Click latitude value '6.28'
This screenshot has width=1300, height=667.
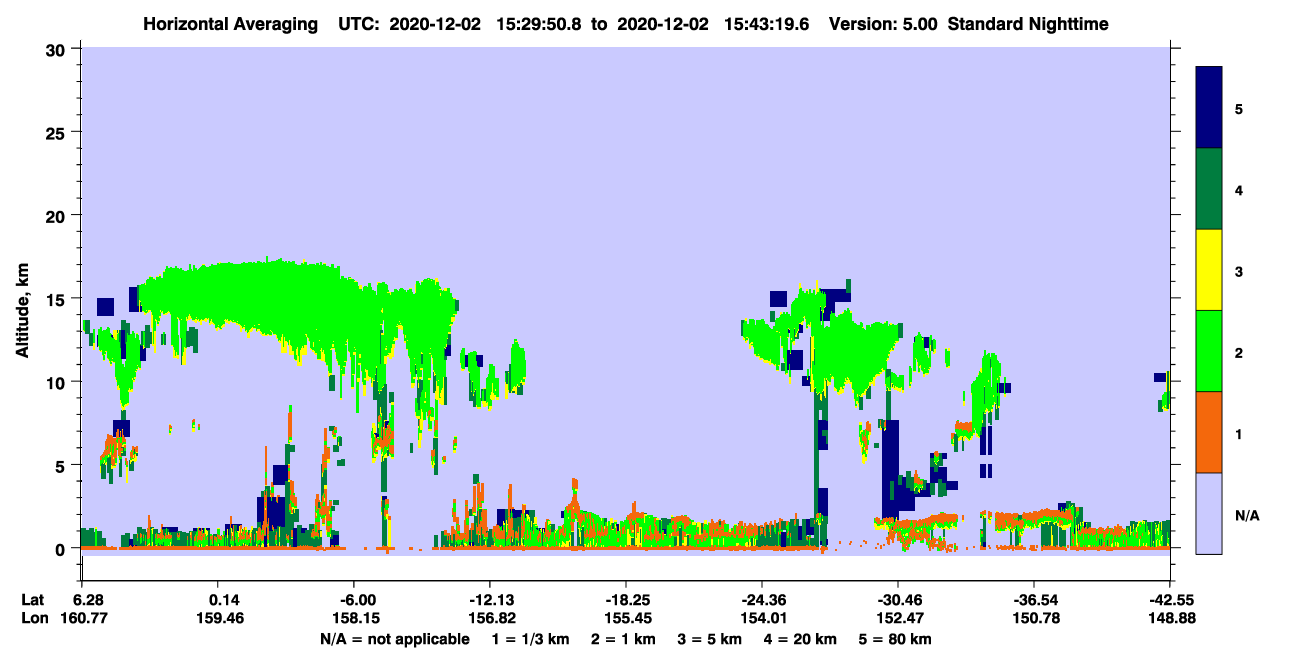[88, 600]
